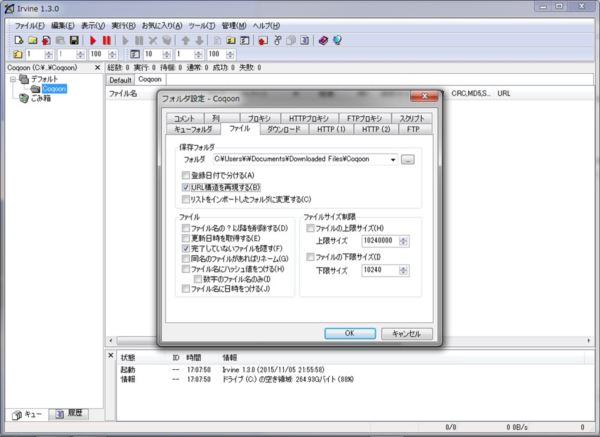This screenshot has height=437, width=600.
Task: Pause all downloads with red pause icon
Action: 106,40
